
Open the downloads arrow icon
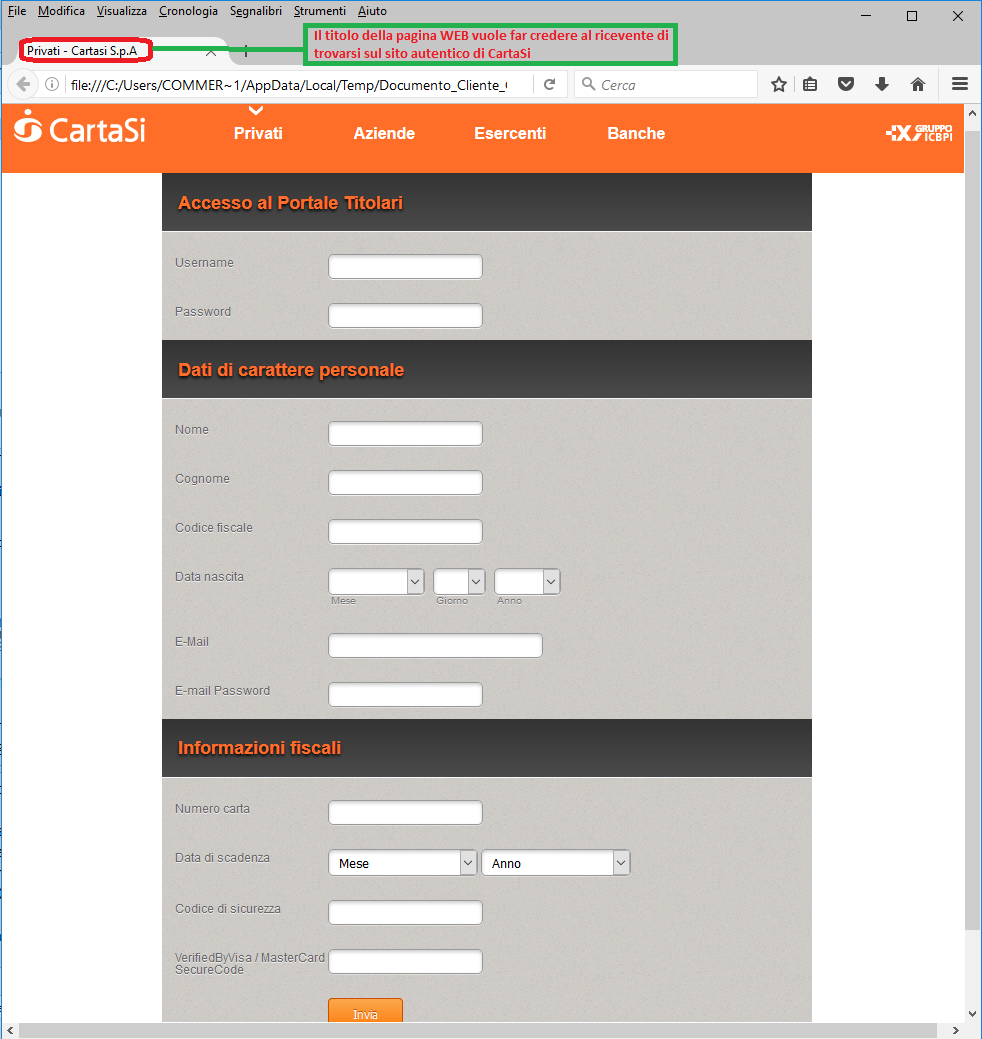click(881, 85)
